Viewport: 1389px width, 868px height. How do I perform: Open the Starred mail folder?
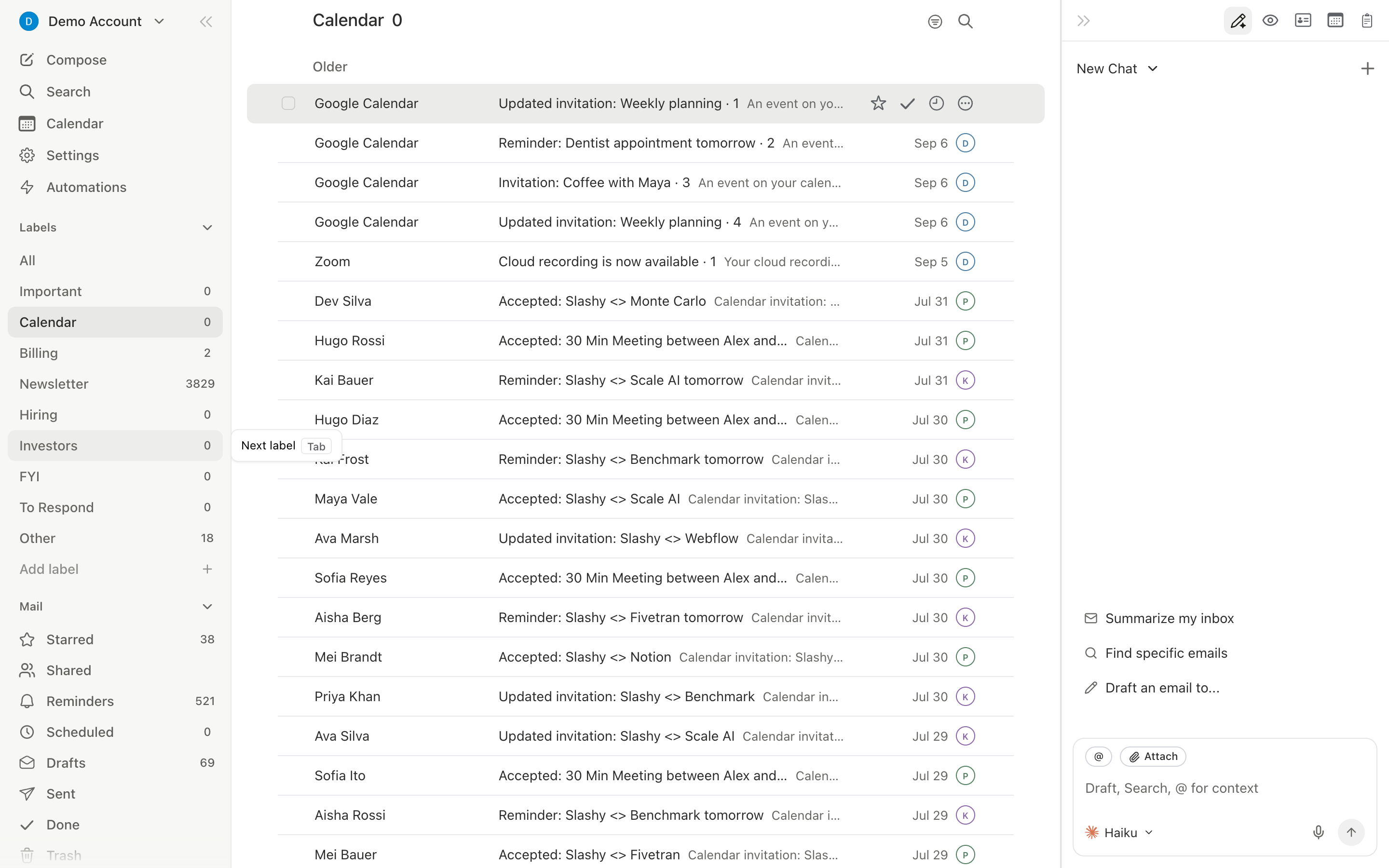(115, 639)
